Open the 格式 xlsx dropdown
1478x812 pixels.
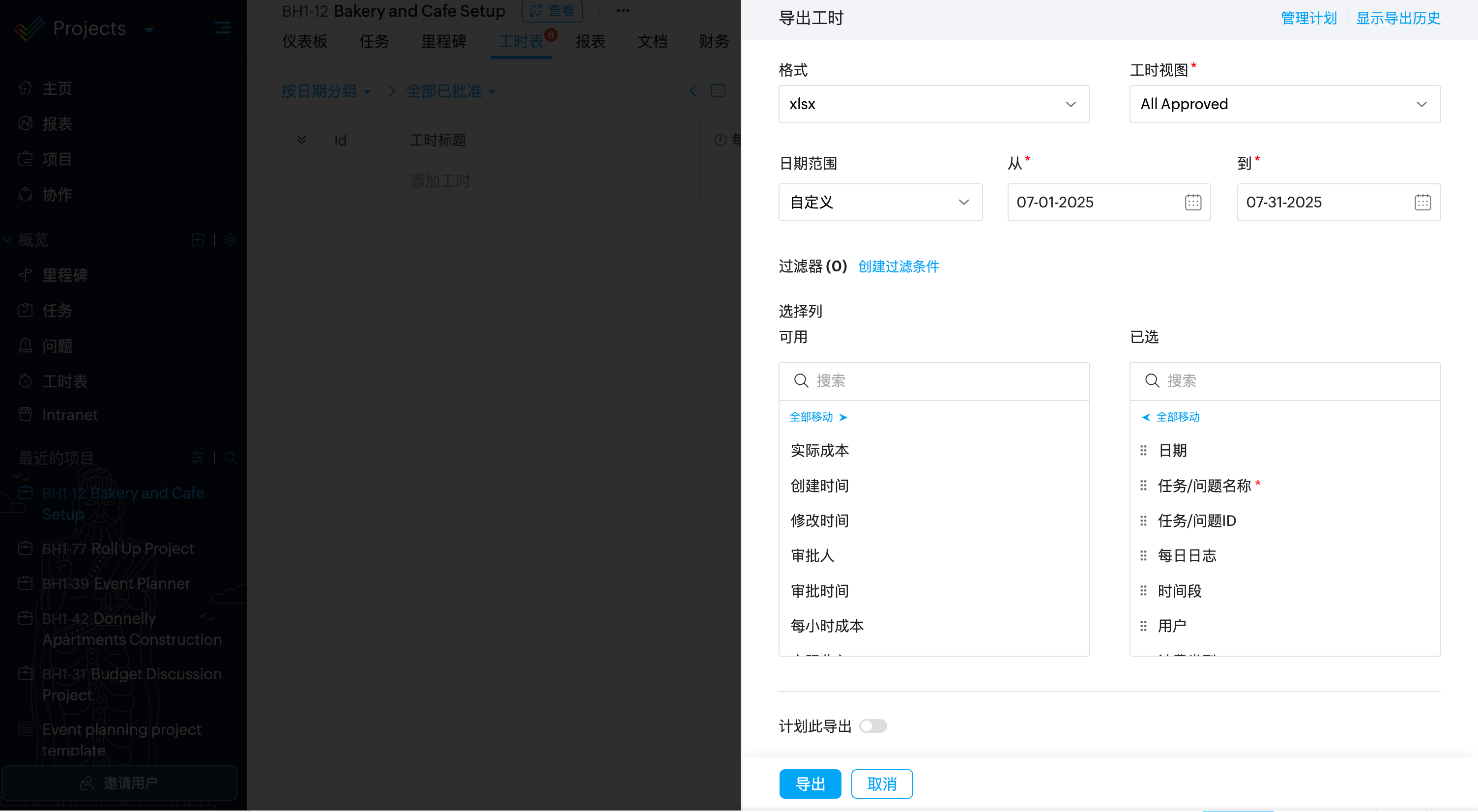click(933, 104)
